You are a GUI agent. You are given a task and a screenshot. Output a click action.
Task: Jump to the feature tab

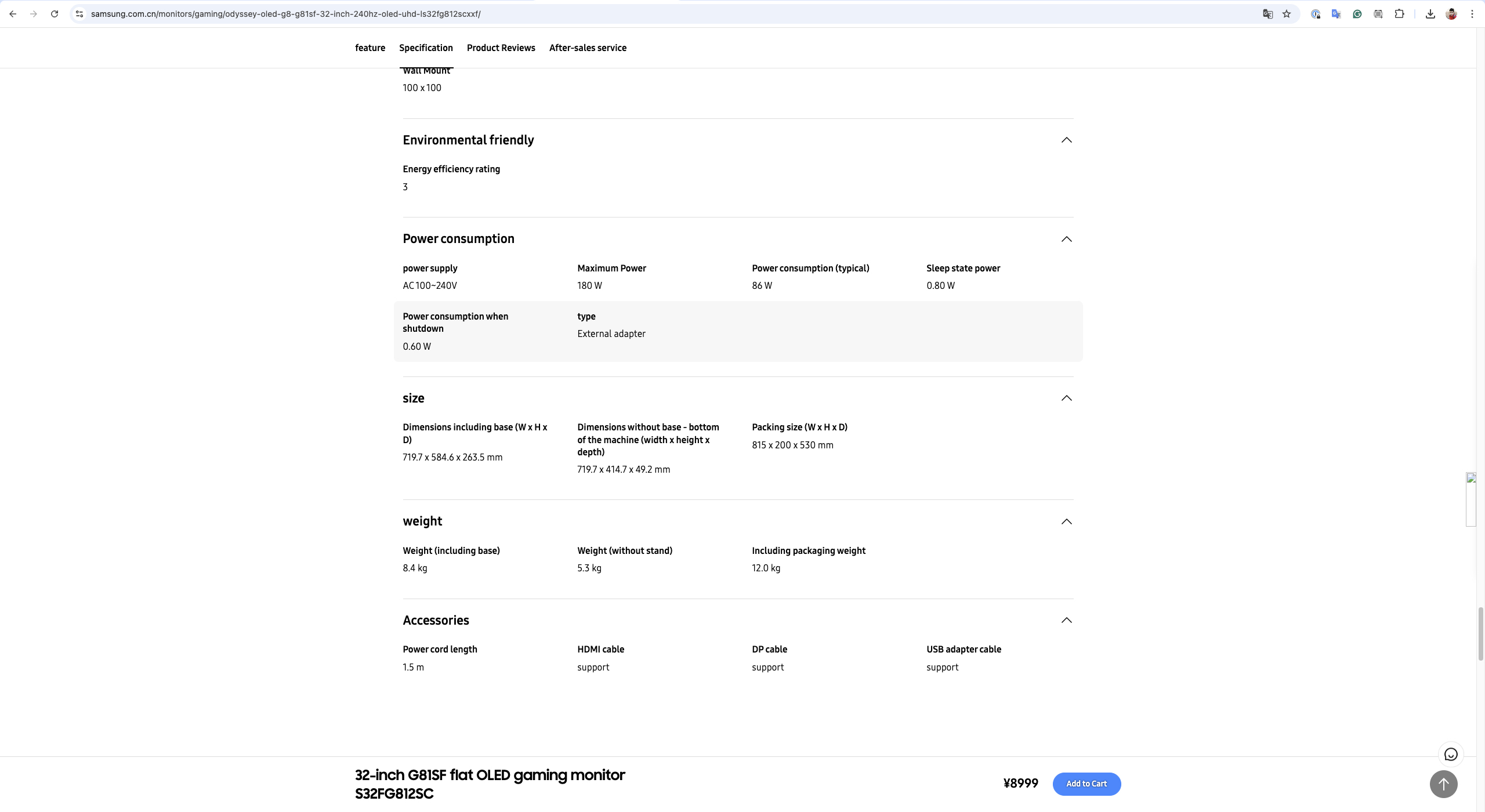pyautogui.click(x=370, y=48)
